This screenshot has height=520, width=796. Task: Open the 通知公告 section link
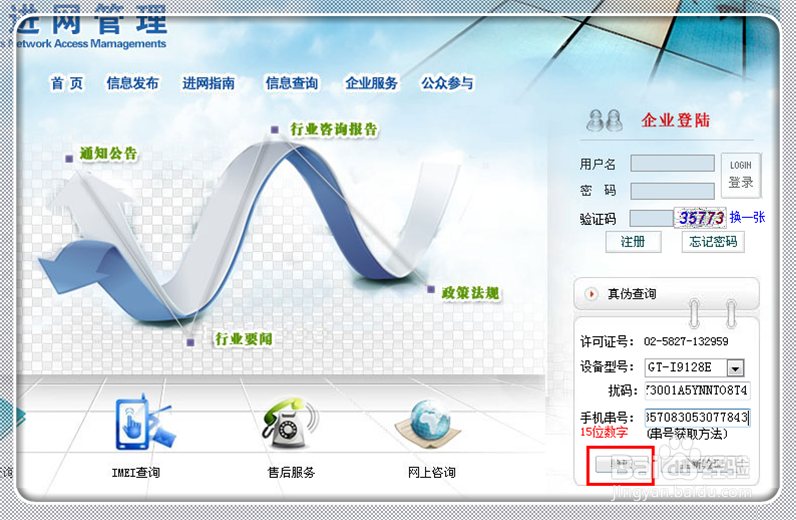click(108, 153)
